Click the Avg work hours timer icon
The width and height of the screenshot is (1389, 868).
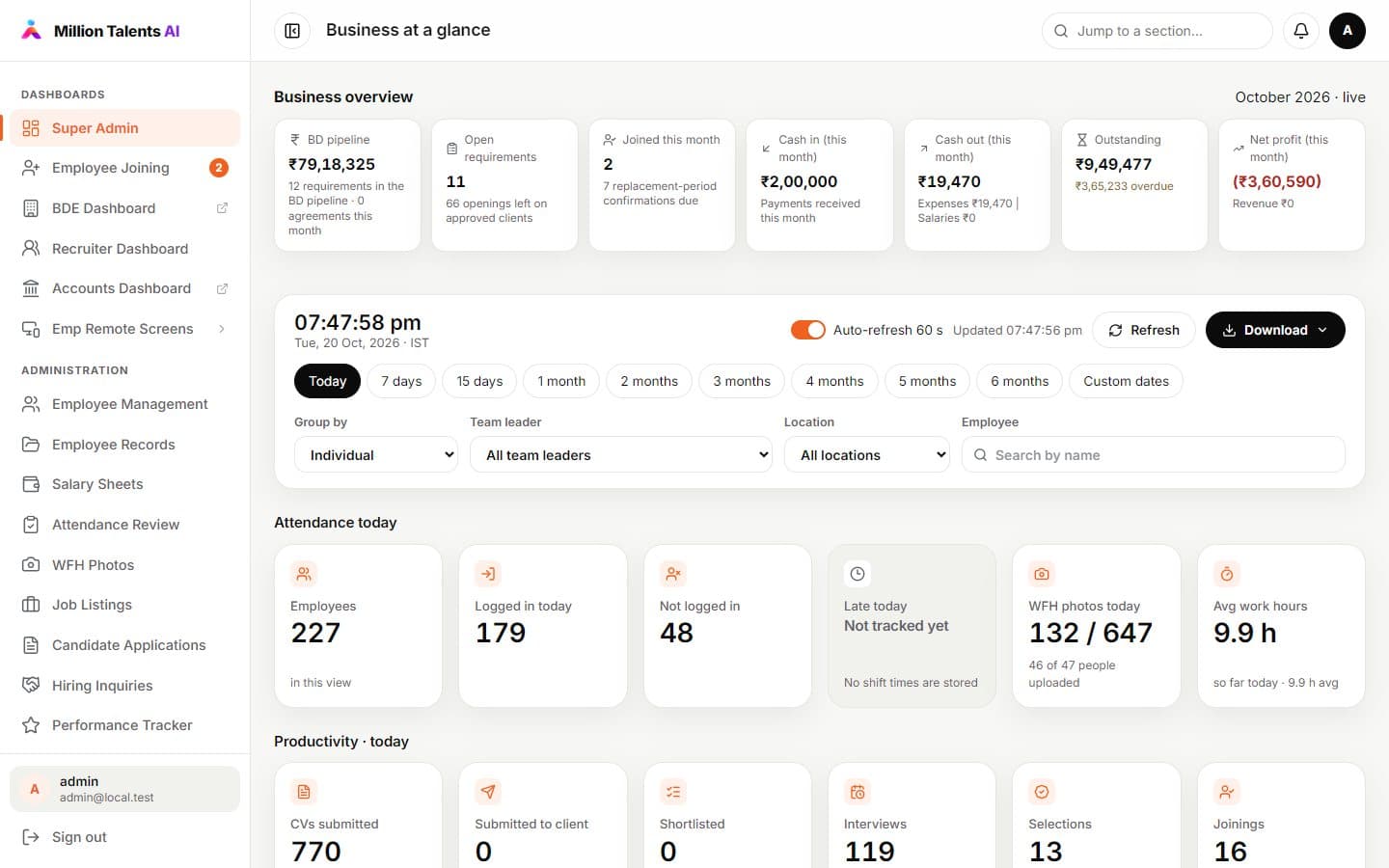click(x=1227, y=574)
